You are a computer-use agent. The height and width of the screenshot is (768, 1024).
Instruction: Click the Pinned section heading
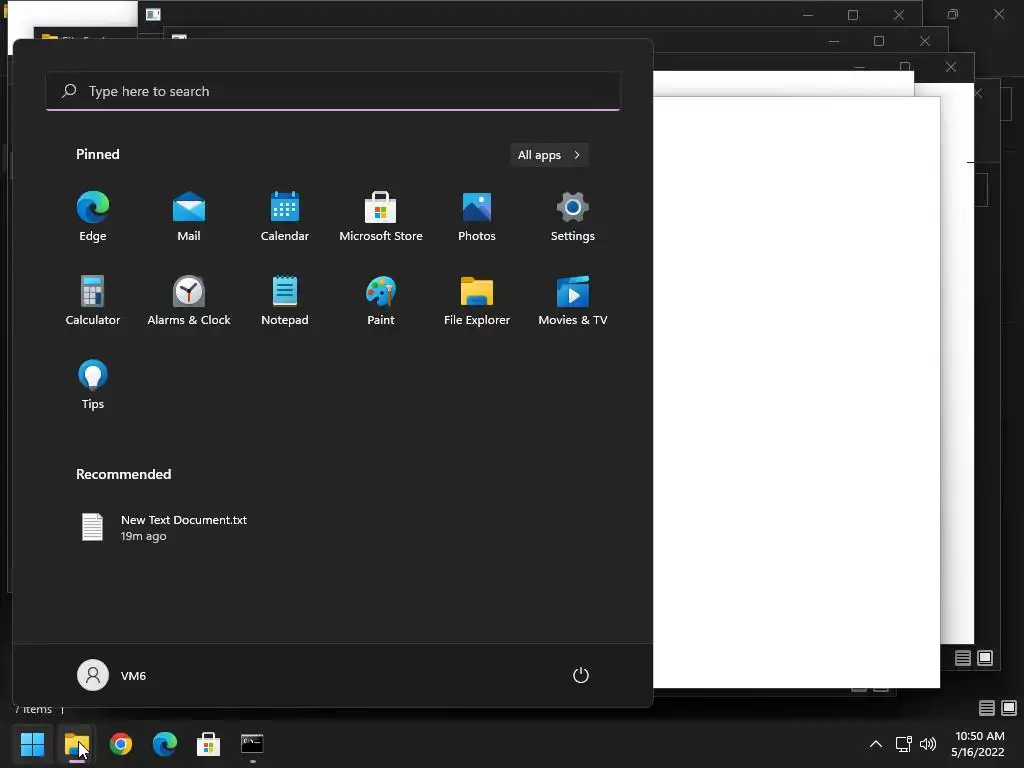[x=98, y=154]
